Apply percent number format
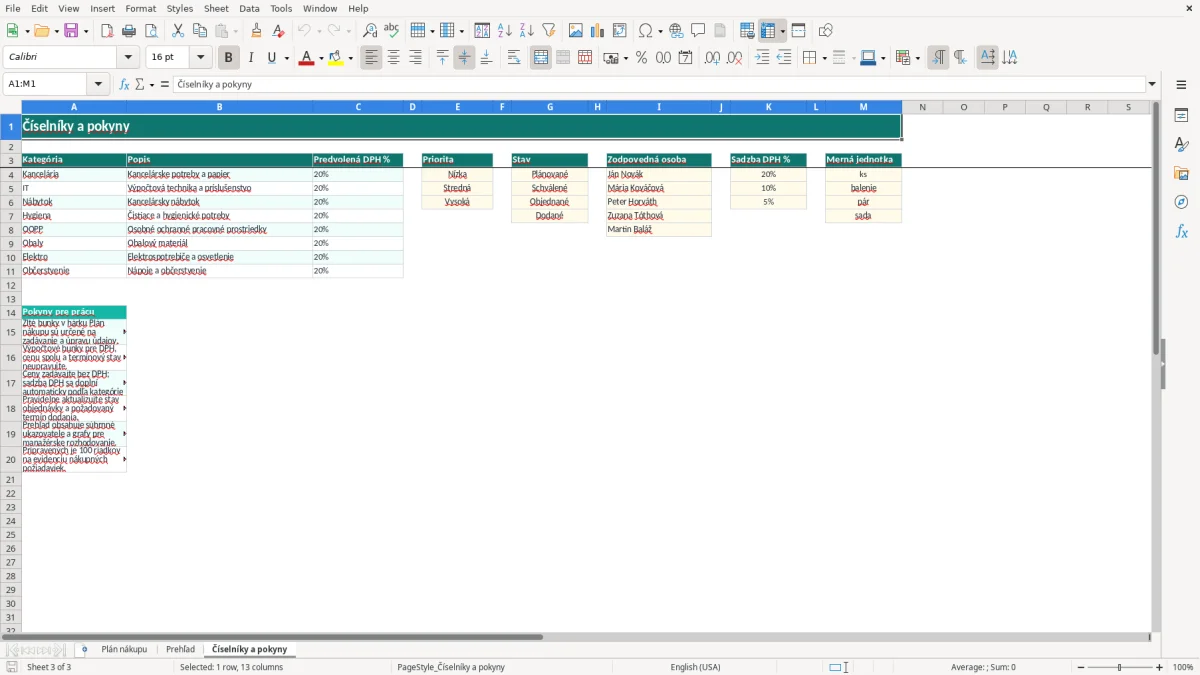1200x675 pixels. click(x=641, y=58)
